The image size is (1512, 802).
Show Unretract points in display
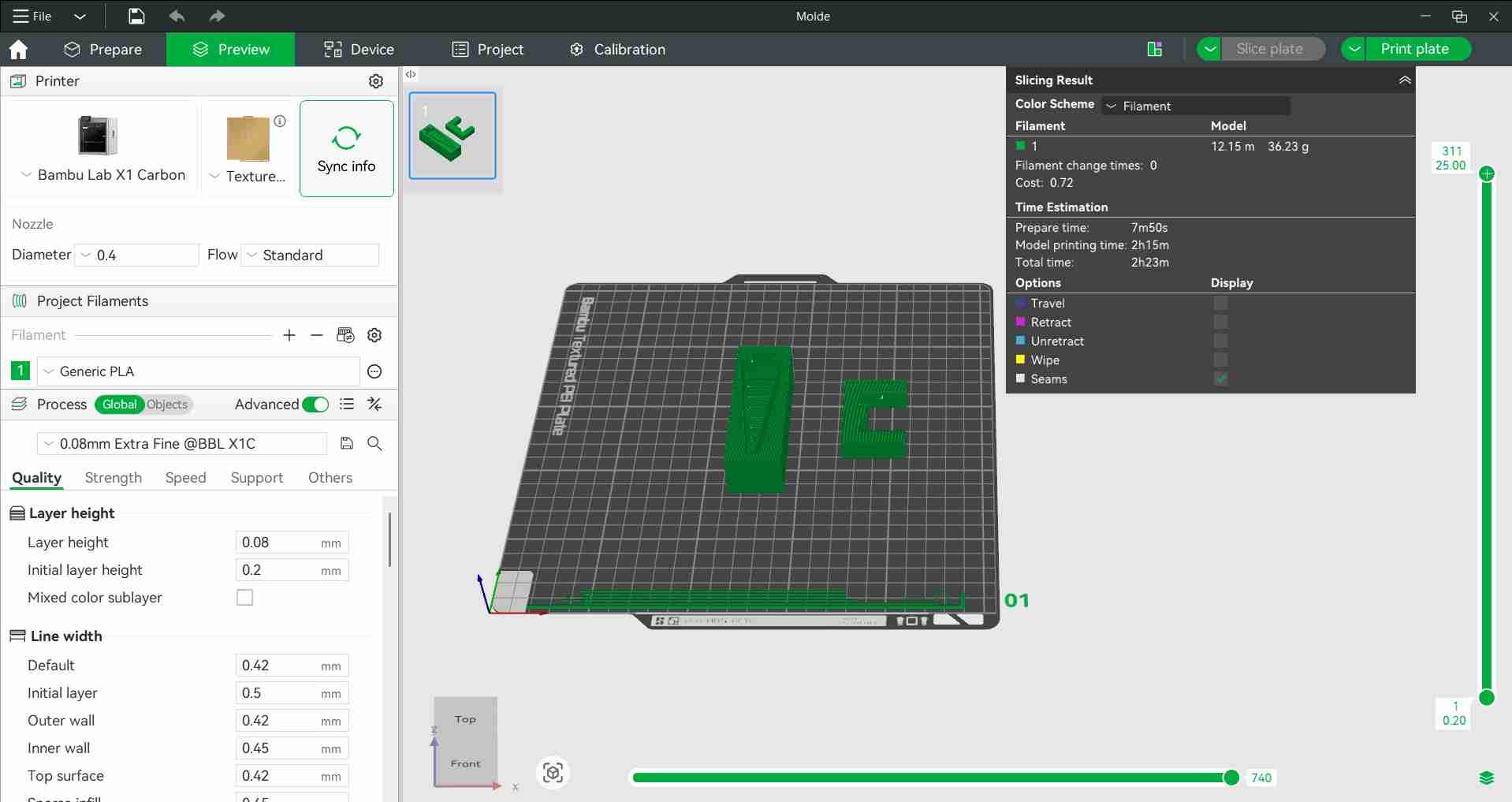[x=1220, y=341]
